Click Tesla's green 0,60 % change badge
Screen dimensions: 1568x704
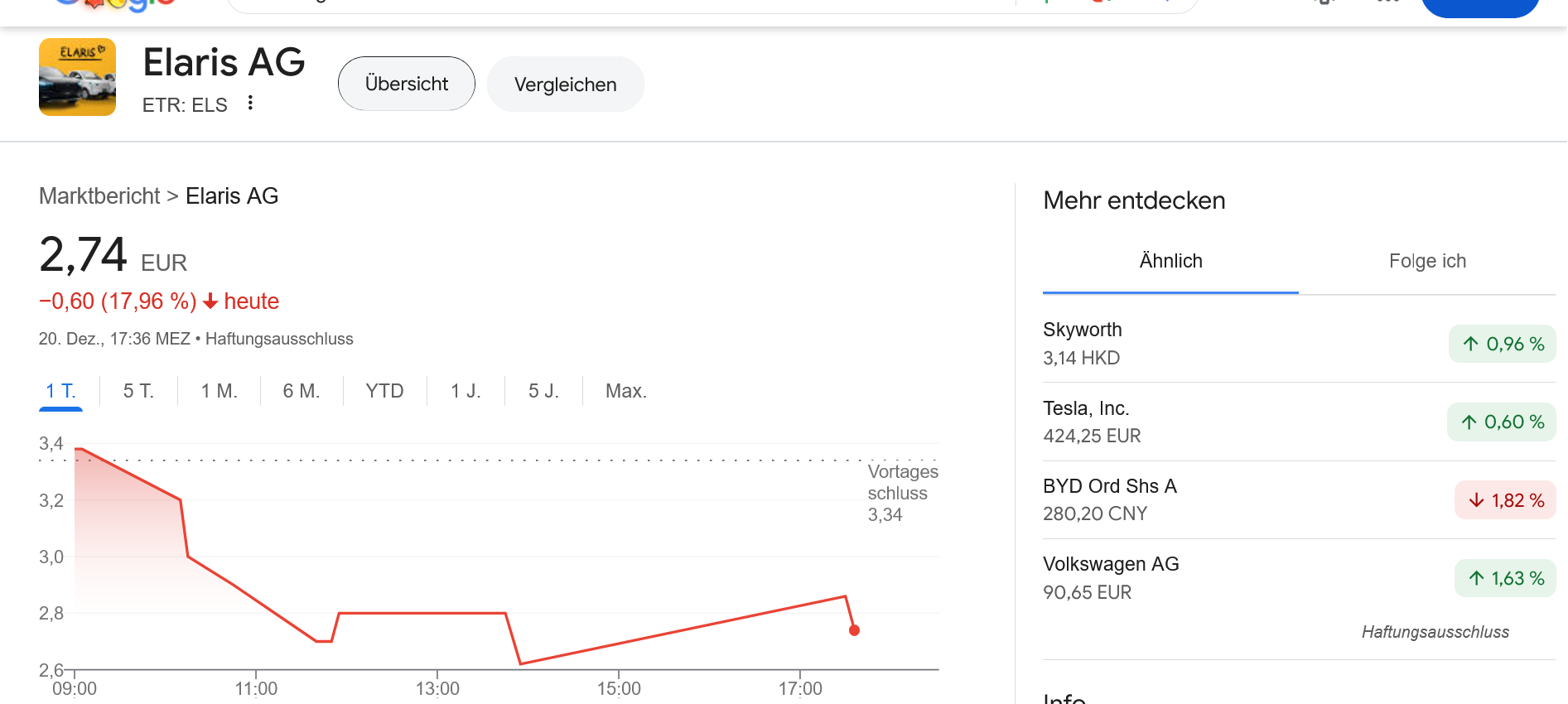[x=1501, y=422]
